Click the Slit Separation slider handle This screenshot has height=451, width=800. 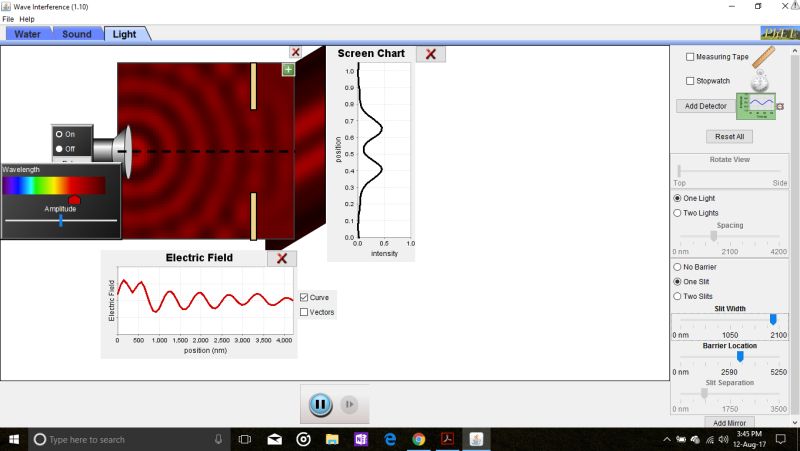704,393
